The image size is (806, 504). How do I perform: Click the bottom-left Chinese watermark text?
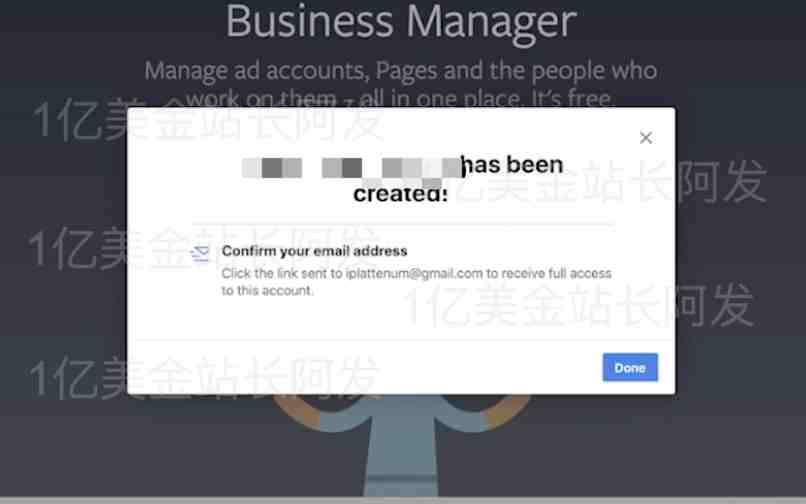coord(205,378)
